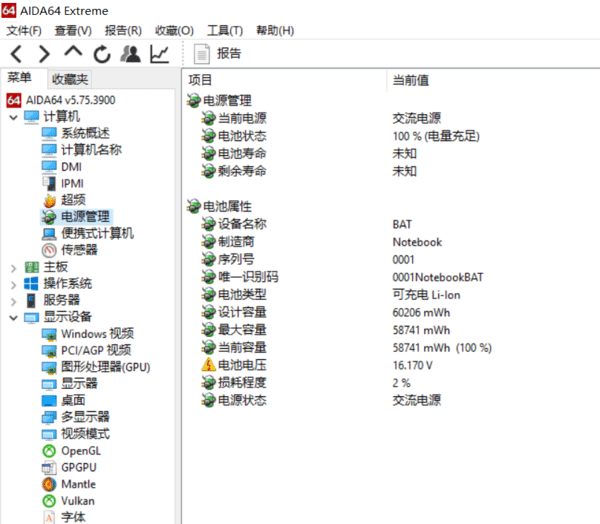Image resolution: width=600 pixels, height=524 pixels.
Task: Open the 工具(T) menu
Action: pyautogui.click(x=225, y=30)
